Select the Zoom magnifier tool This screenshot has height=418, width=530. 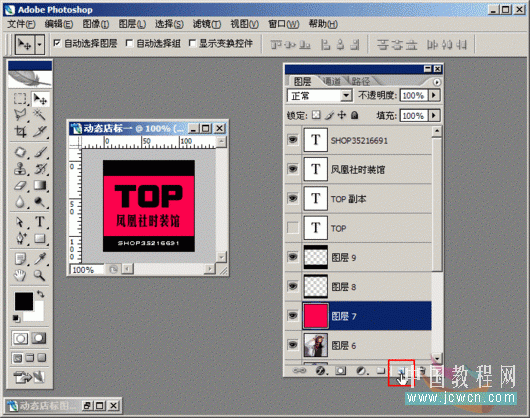(x=40, y=275)
